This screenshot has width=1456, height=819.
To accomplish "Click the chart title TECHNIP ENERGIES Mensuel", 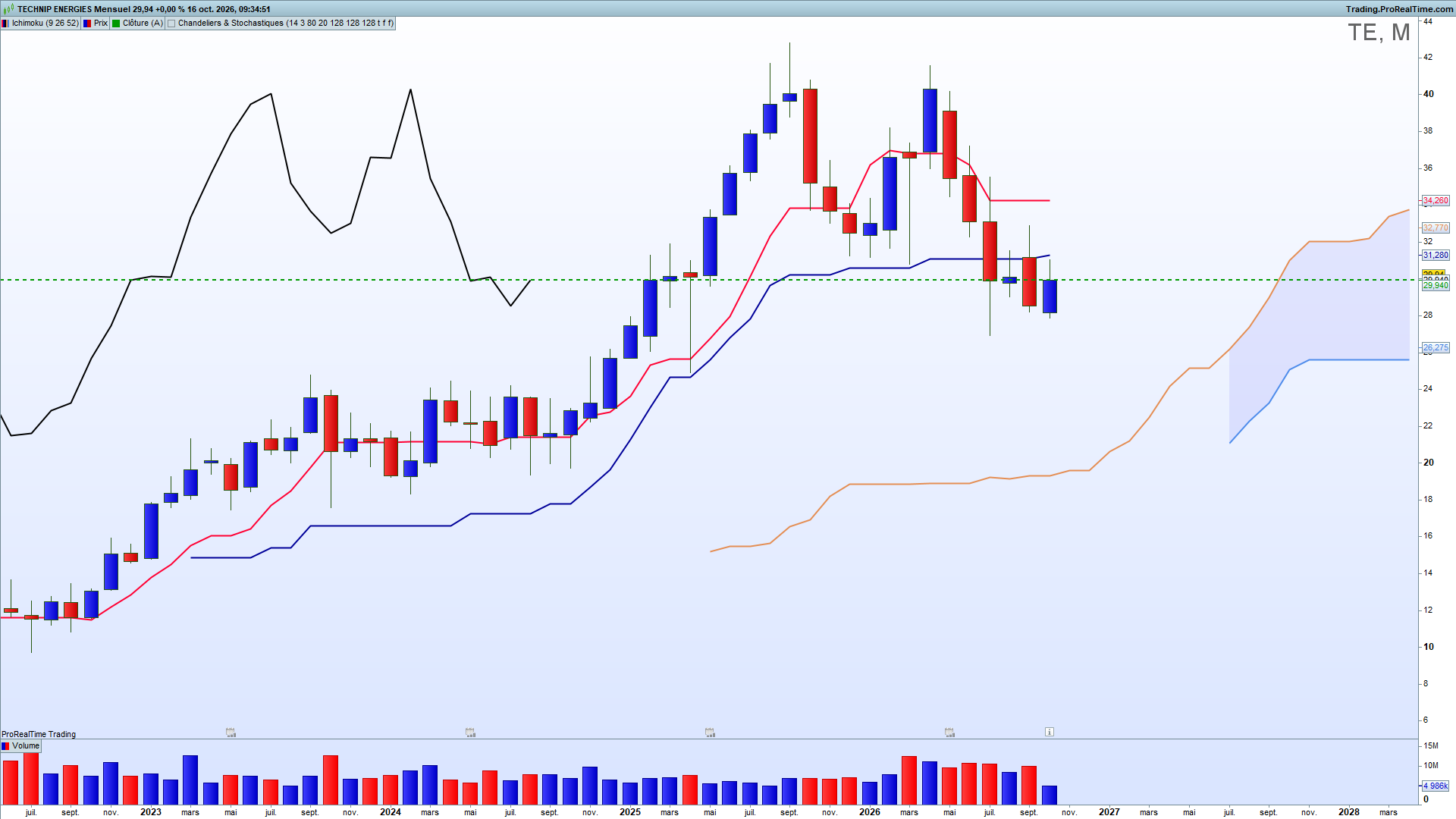I will [x=74, y=9].
